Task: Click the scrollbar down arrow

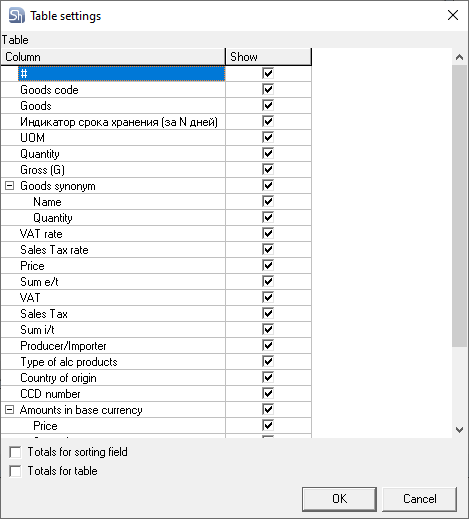Action: coord(459,430)
